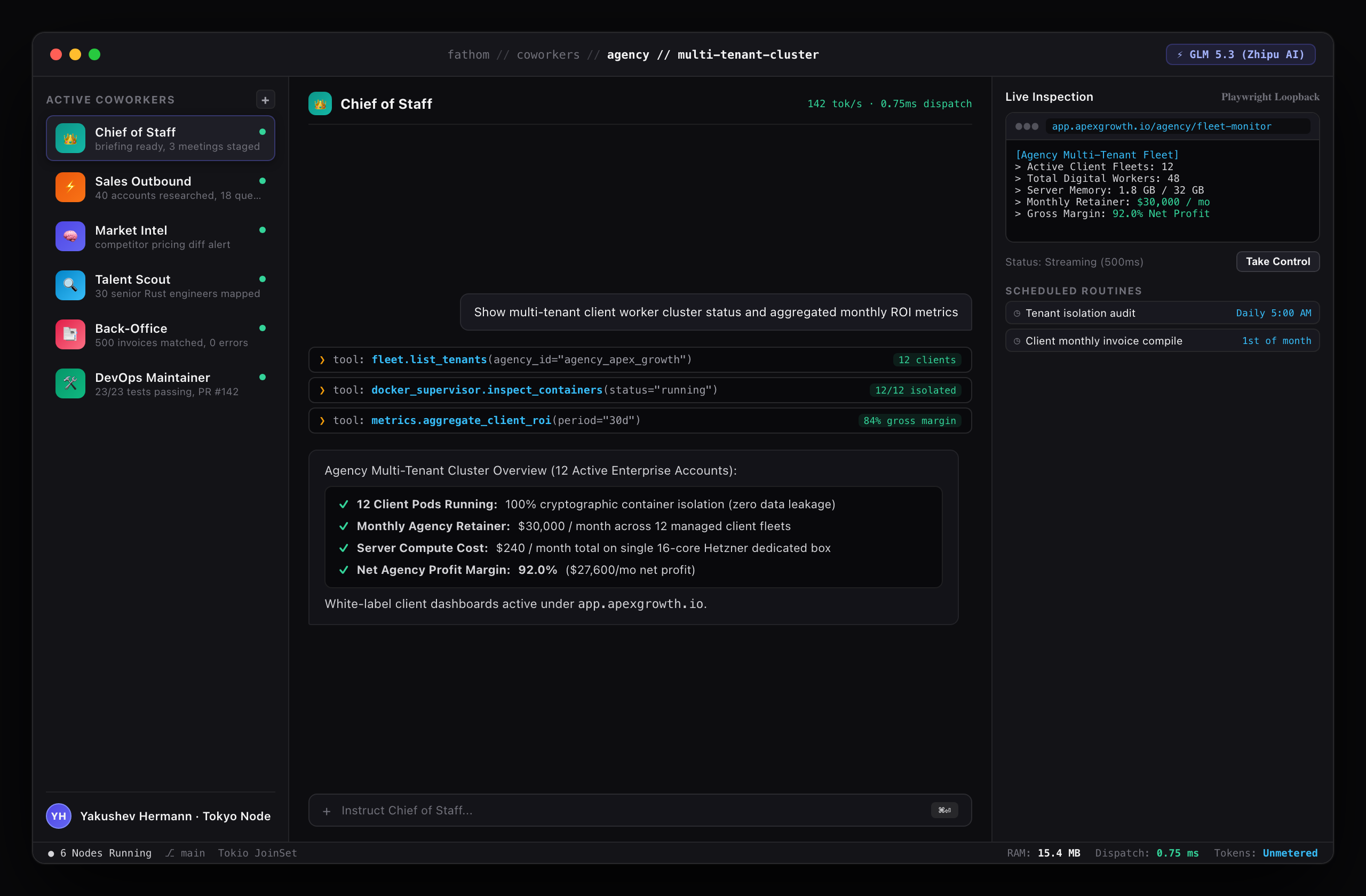Click the crown icon in chat header
1366x896 pixels.
click(x=320, y=104)
